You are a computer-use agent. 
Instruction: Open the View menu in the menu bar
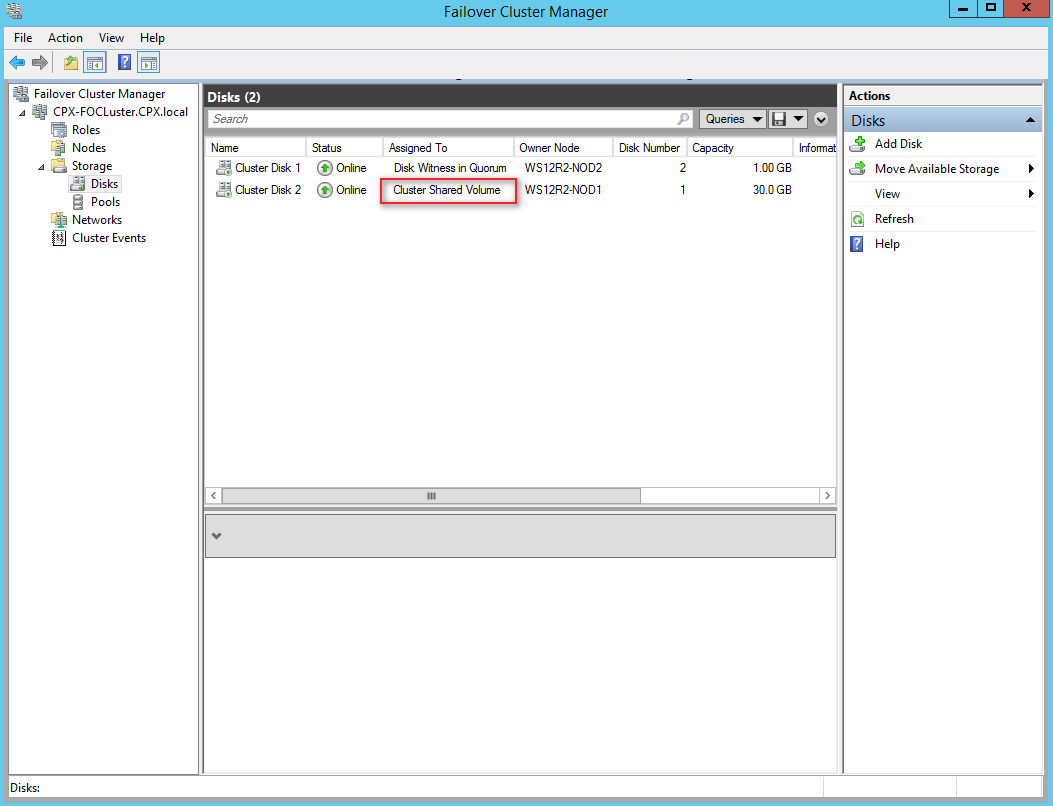pos(111,38)
